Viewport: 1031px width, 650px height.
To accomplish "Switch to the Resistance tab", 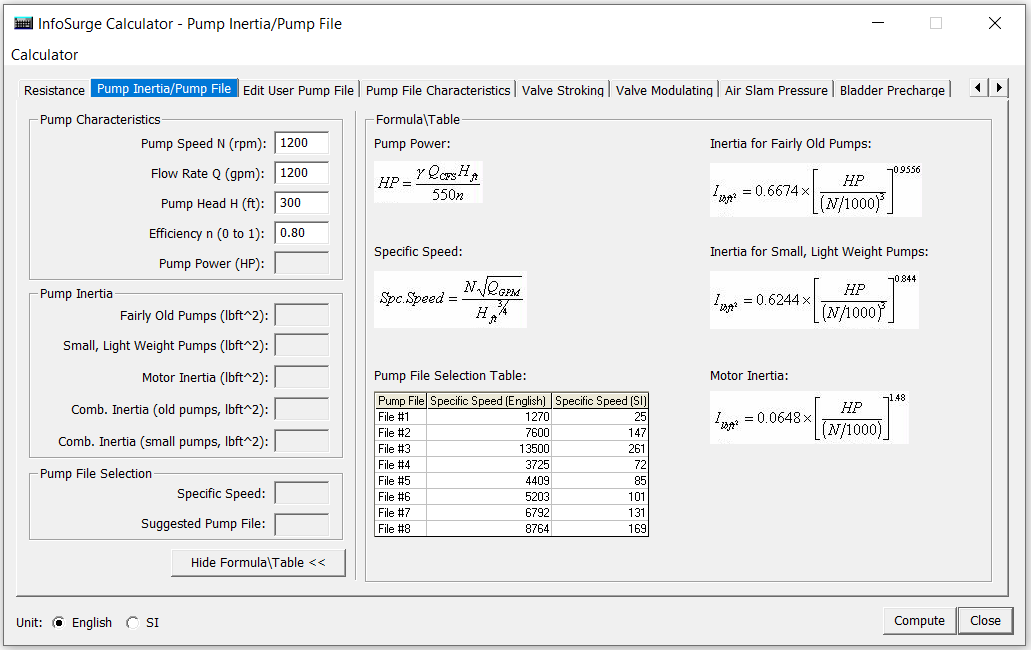I will coord(54,90).
